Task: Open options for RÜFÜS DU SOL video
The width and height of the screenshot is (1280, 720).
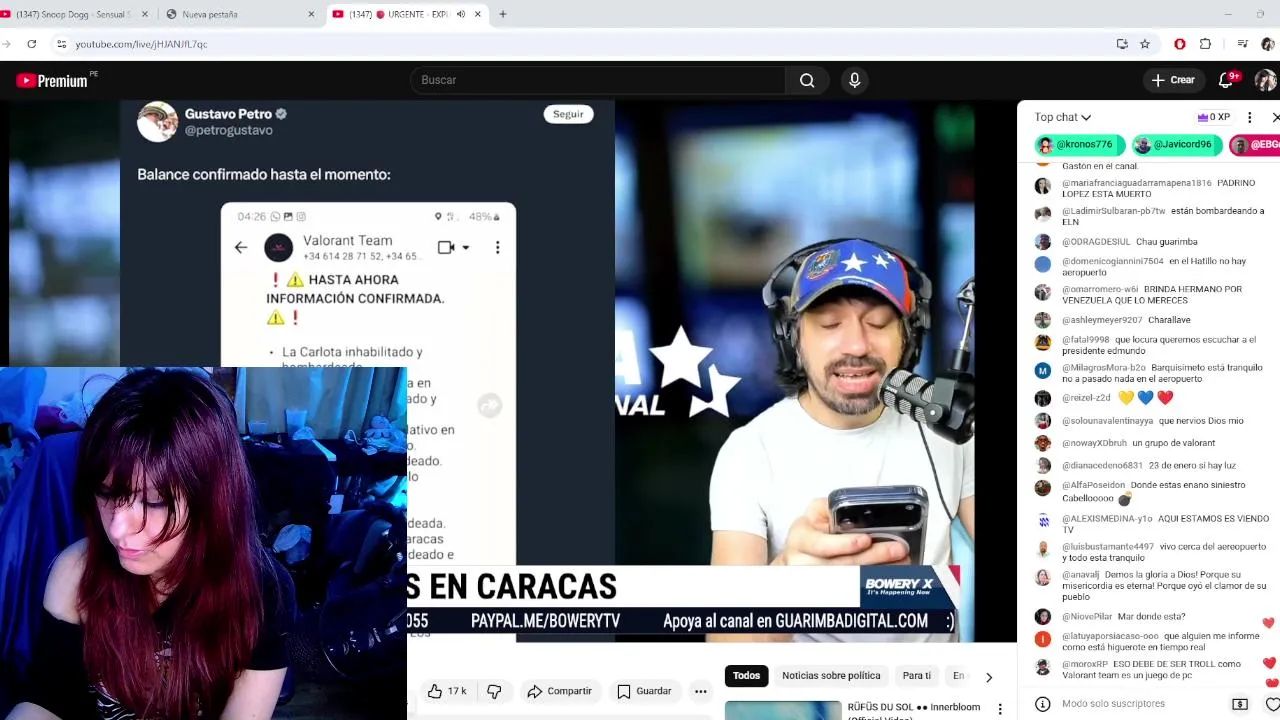Action: [x=1000, y=709]
